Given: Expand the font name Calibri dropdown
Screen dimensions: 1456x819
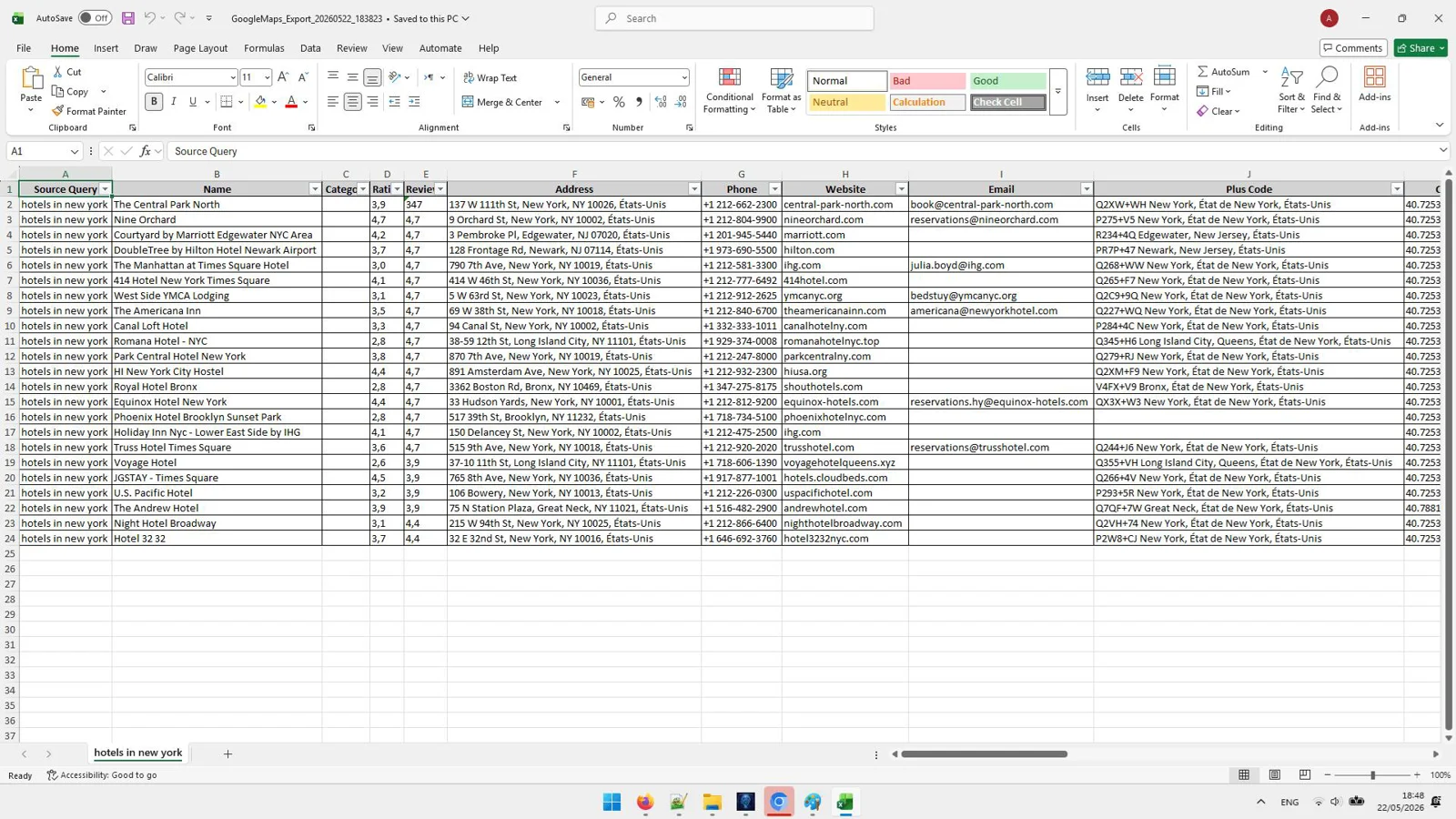Looking at the screenshot, I should pos(232,77).
